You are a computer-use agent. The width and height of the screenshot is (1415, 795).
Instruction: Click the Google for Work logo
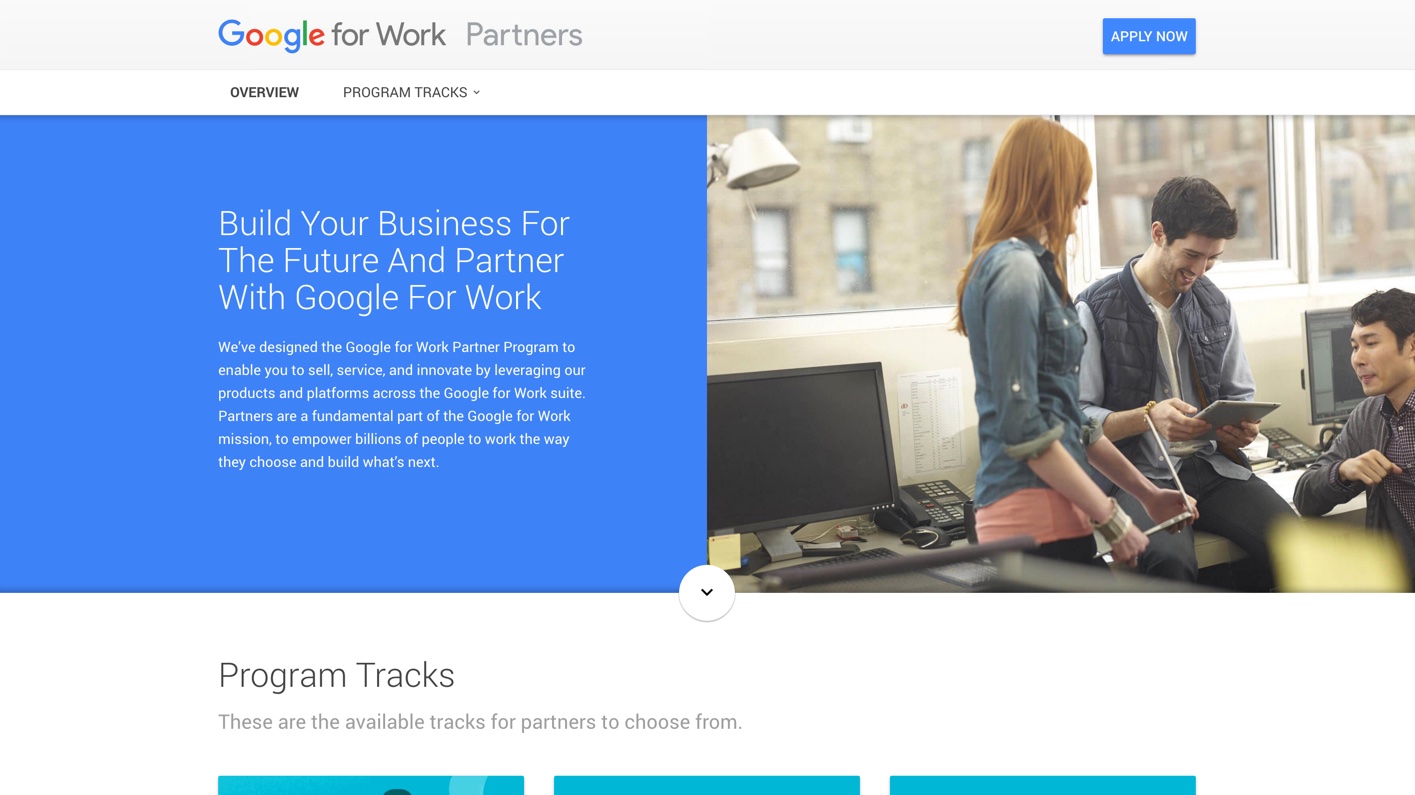pyautogui.click(x=332, y=35)
